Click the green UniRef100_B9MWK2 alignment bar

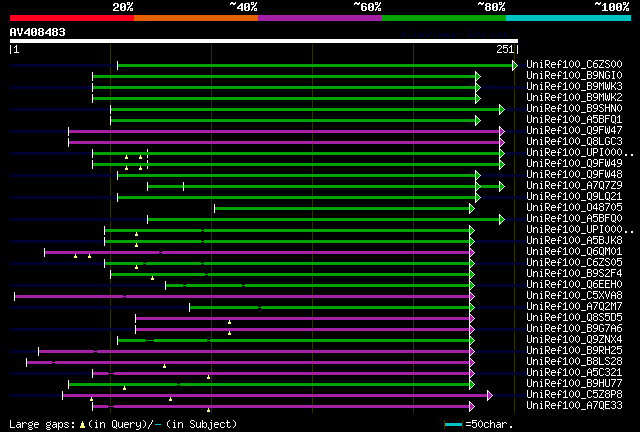tap(284, 98)
